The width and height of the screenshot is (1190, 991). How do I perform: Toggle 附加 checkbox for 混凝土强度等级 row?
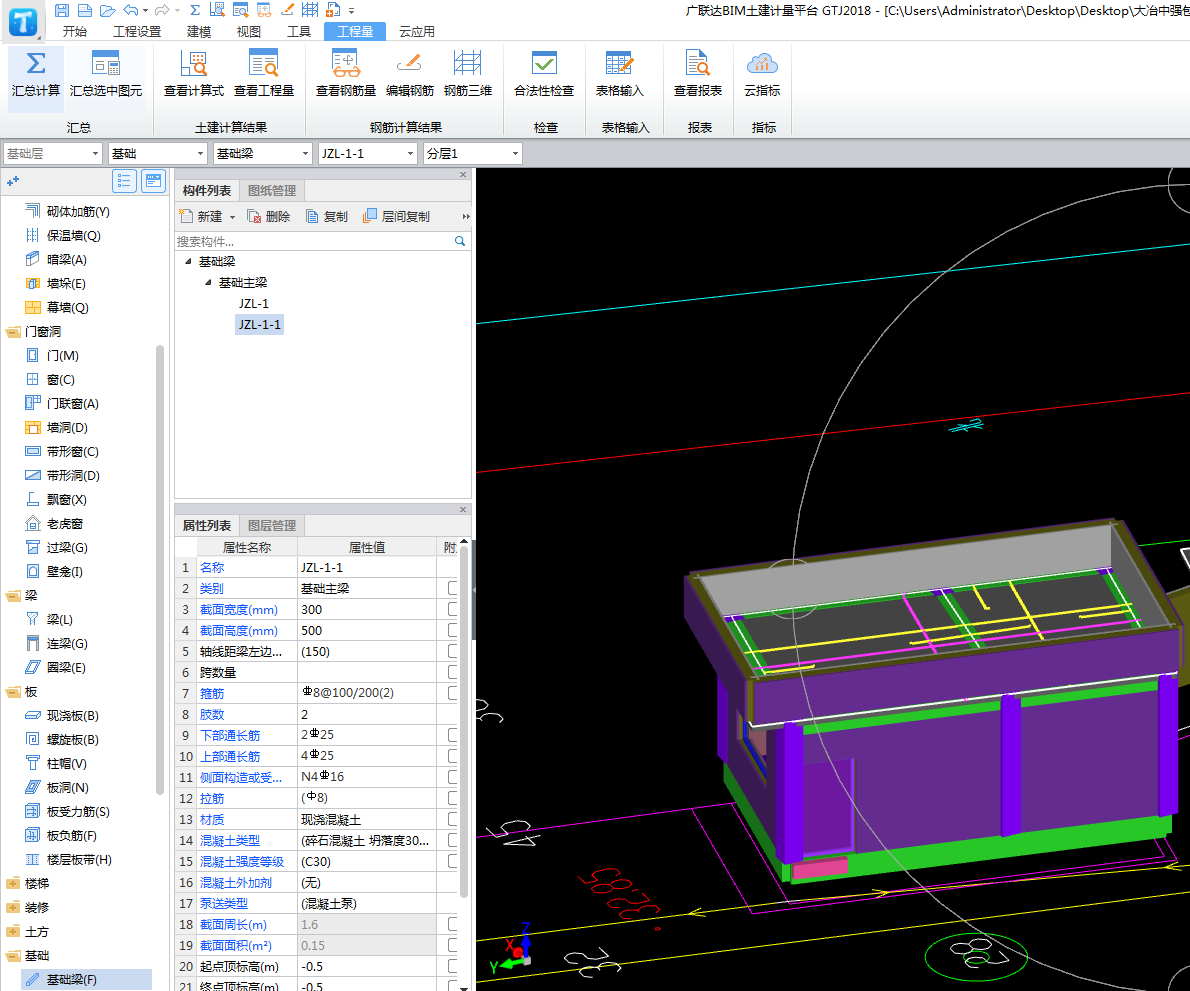(453, 861)
